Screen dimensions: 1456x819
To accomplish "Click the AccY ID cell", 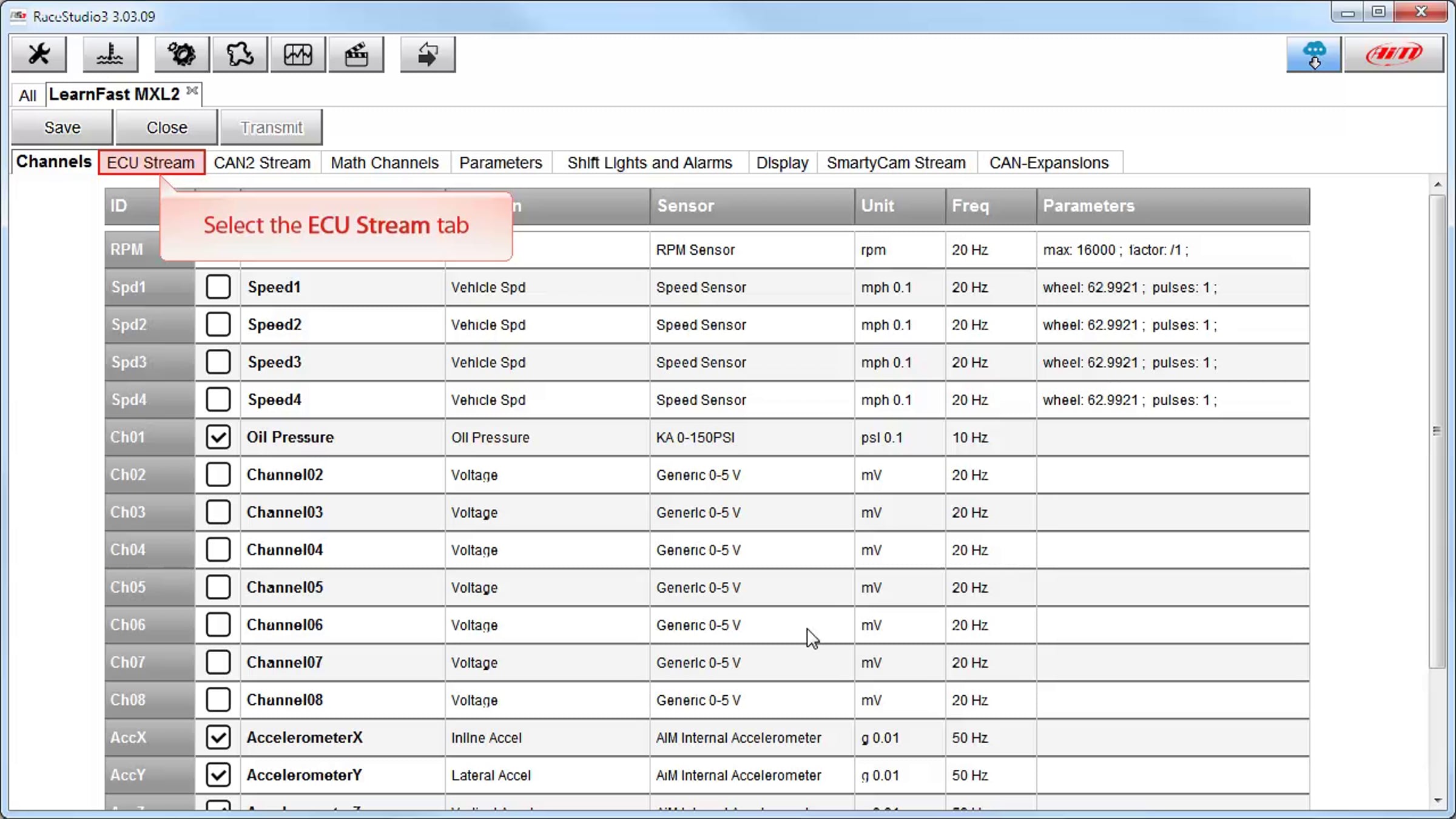I will tap(150, 775).
